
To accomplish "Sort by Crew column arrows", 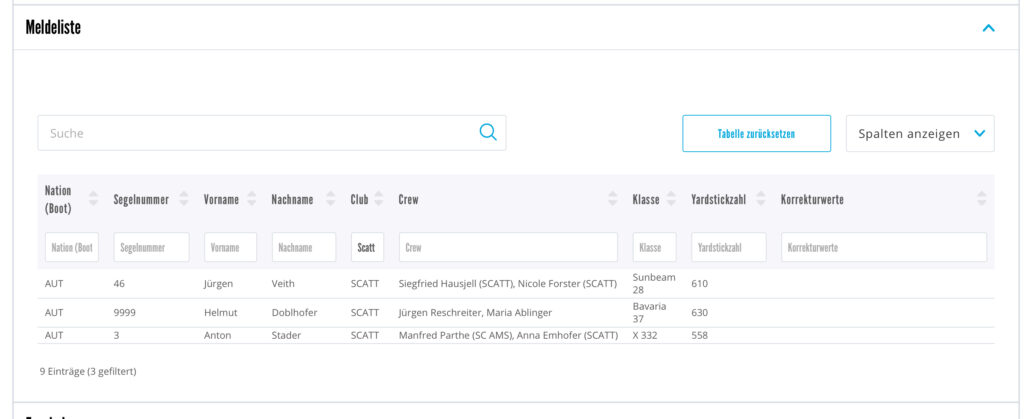I will [613, 198].
